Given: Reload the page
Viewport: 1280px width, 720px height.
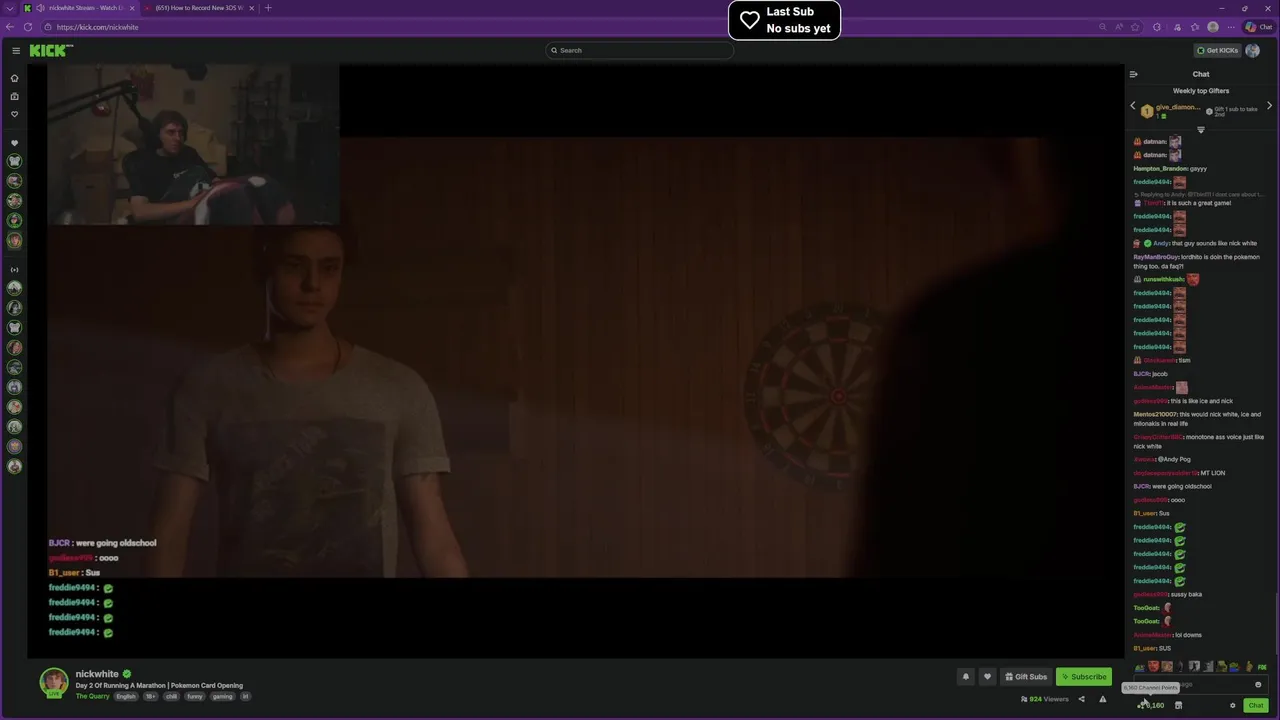Looking at the screenshot, I should click(28, 27).
